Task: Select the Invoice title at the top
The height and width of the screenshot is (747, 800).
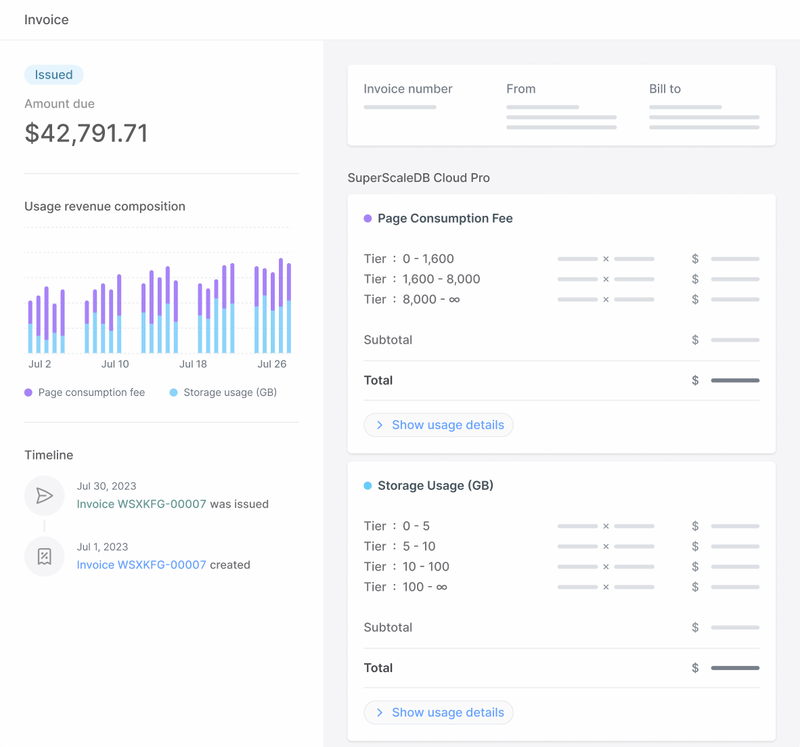Action: pos(46,19)
